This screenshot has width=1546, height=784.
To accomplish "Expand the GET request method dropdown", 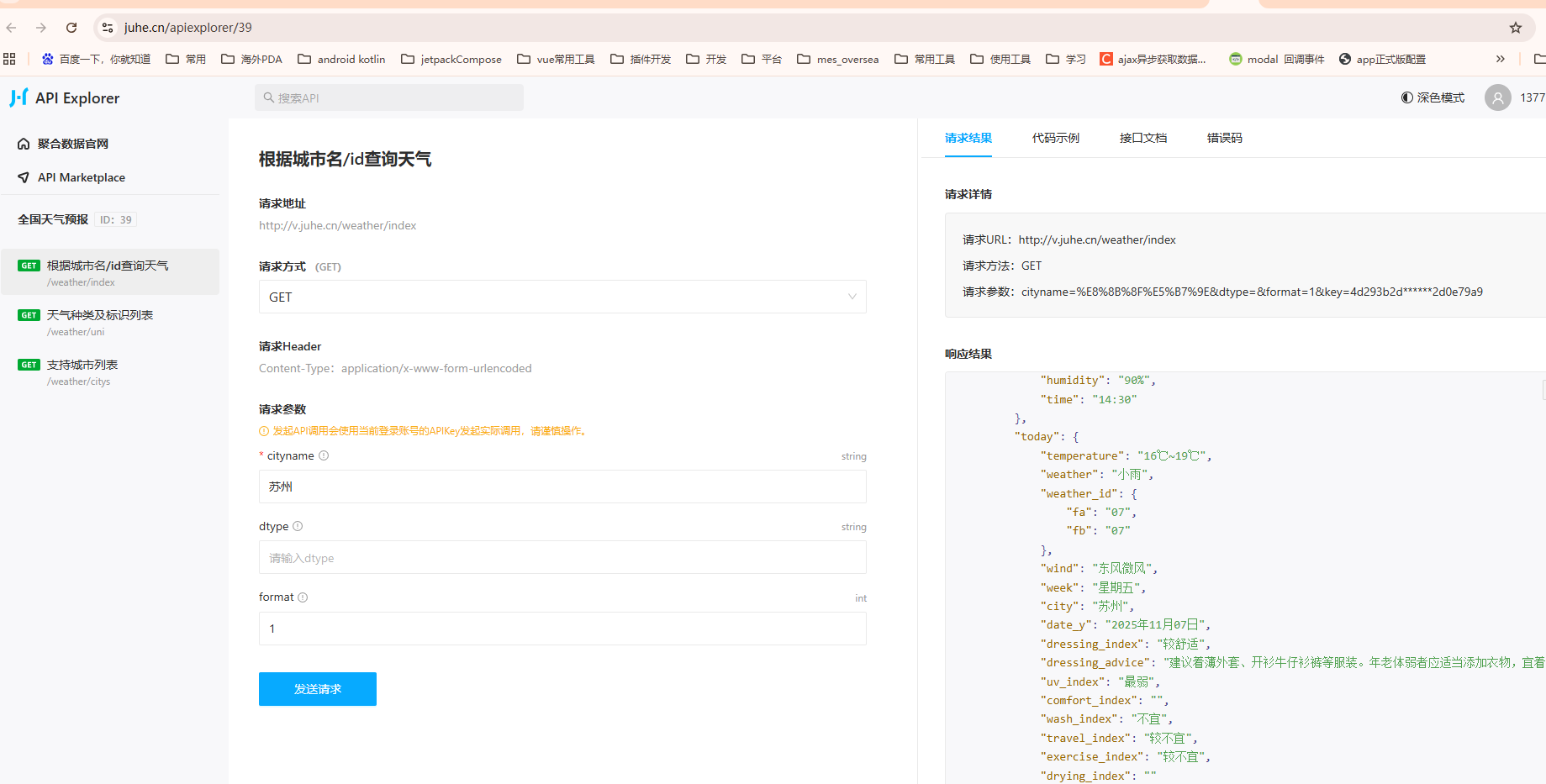I will [x=562, y=297].
